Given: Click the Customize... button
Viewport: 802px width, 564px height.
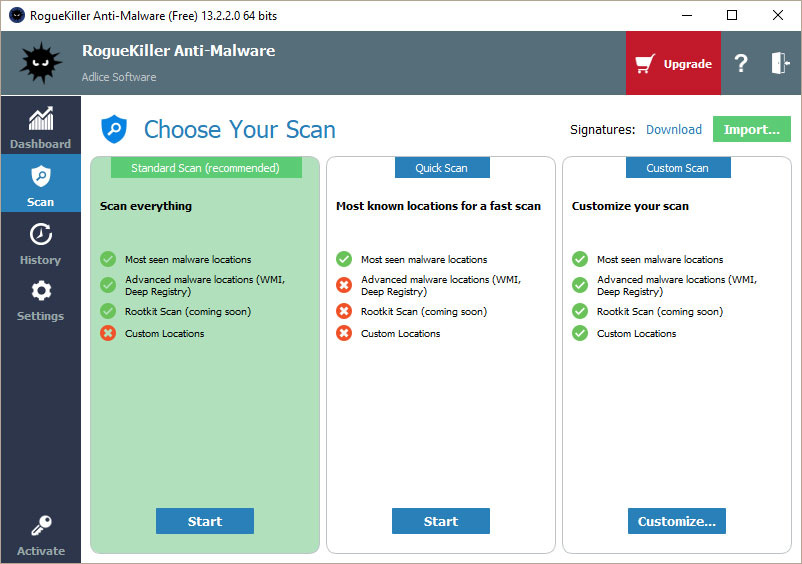Looking at the screenshot, I should tap(677, 521).
